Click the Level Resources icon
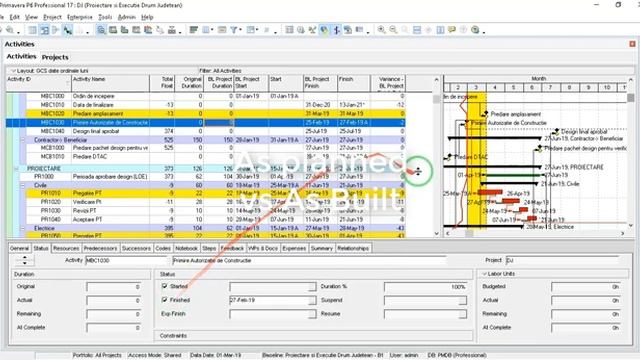This screenshot has height=360, width=640. coord(312,30)
